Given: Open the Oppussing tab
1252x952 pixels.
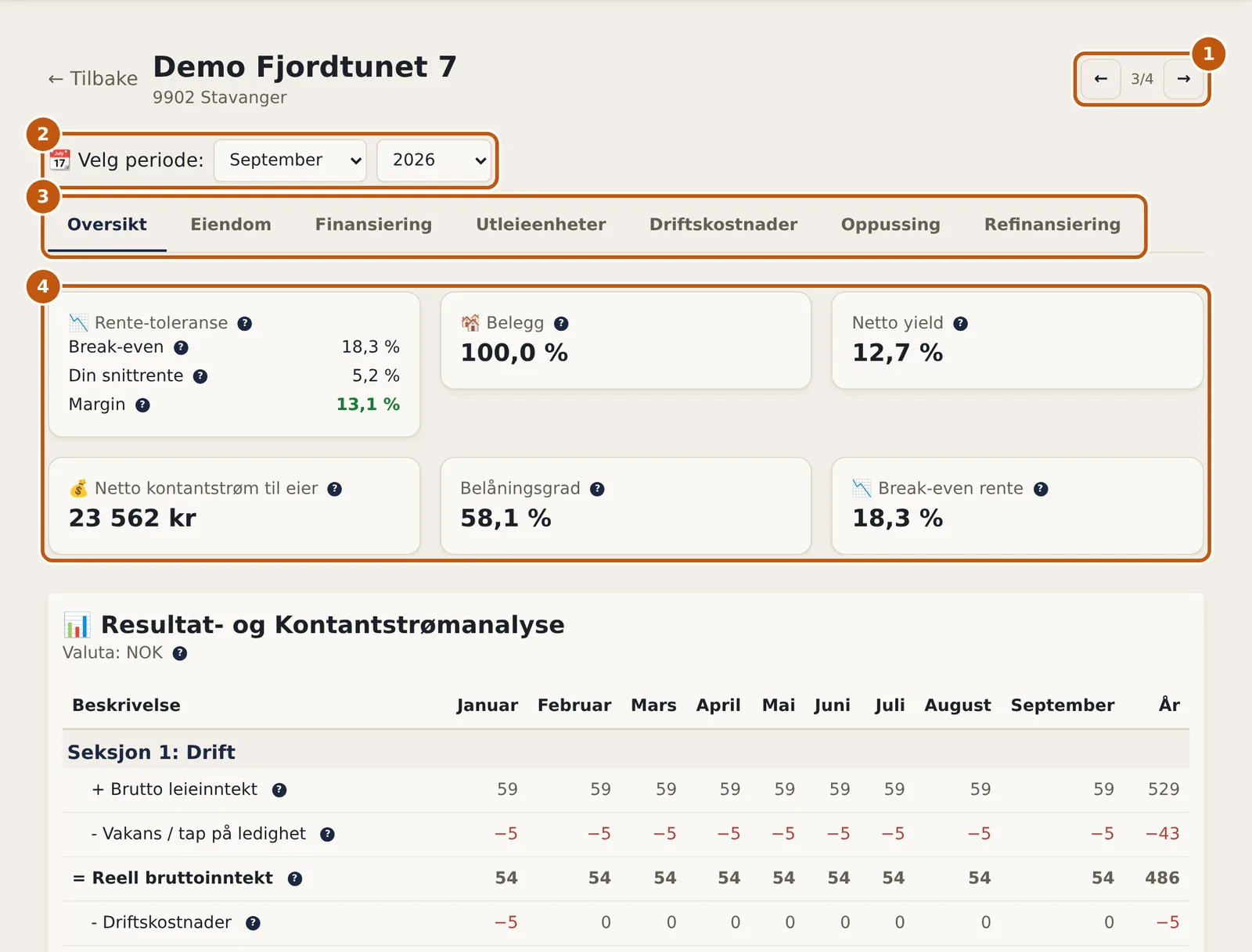Looking at the screenshot, I should [x=890, y=225].
